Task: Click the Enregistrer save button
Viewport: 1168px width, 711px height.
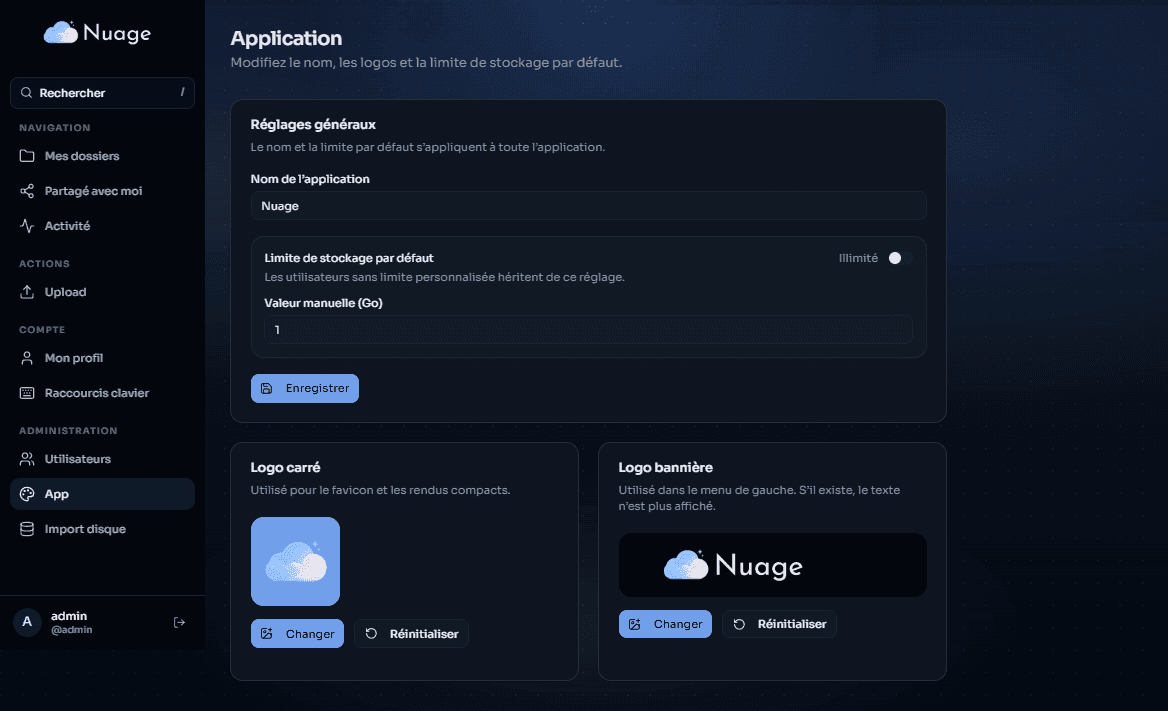Action: [304, 388]
